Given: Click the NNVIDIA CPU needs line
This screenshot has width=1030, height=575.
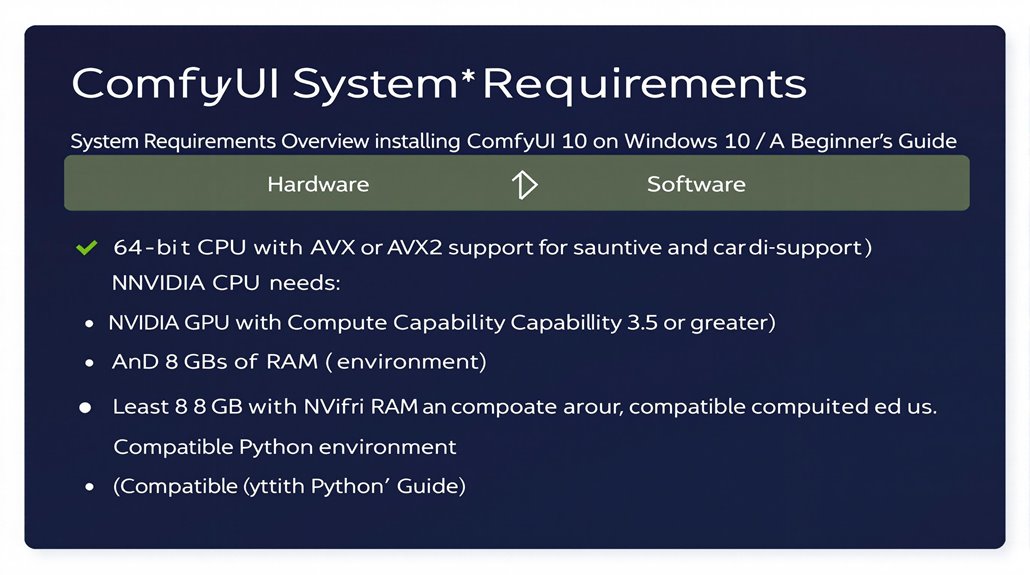Looking at the screenshot, I should 226,283.
